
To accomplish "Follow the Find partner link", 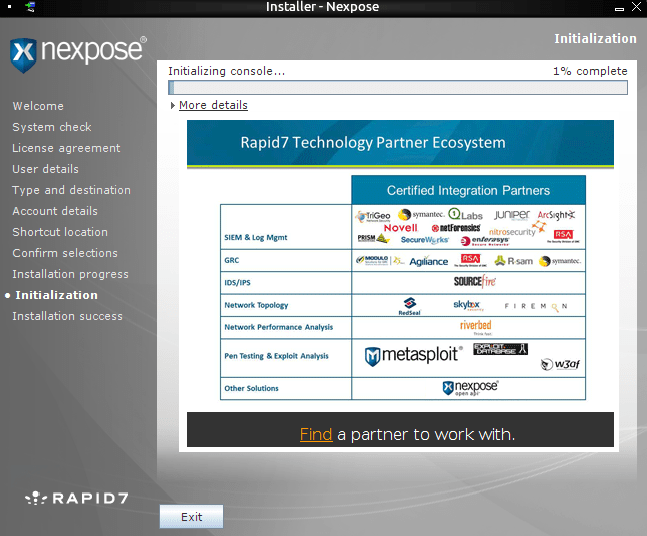I will click(316, 434).
